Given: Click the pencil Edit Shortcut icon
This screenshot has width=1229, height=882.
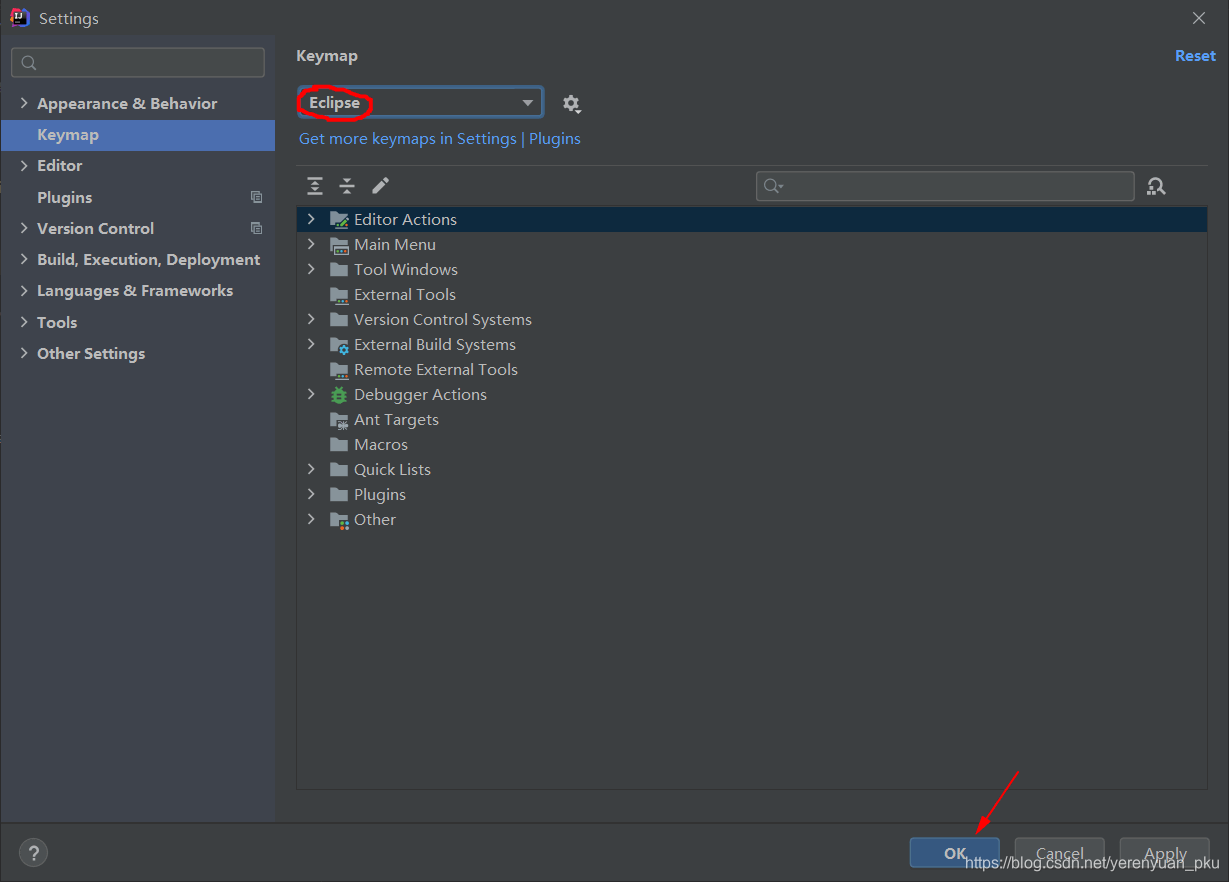Looking at the screenshot, I should tap(380, 186).
